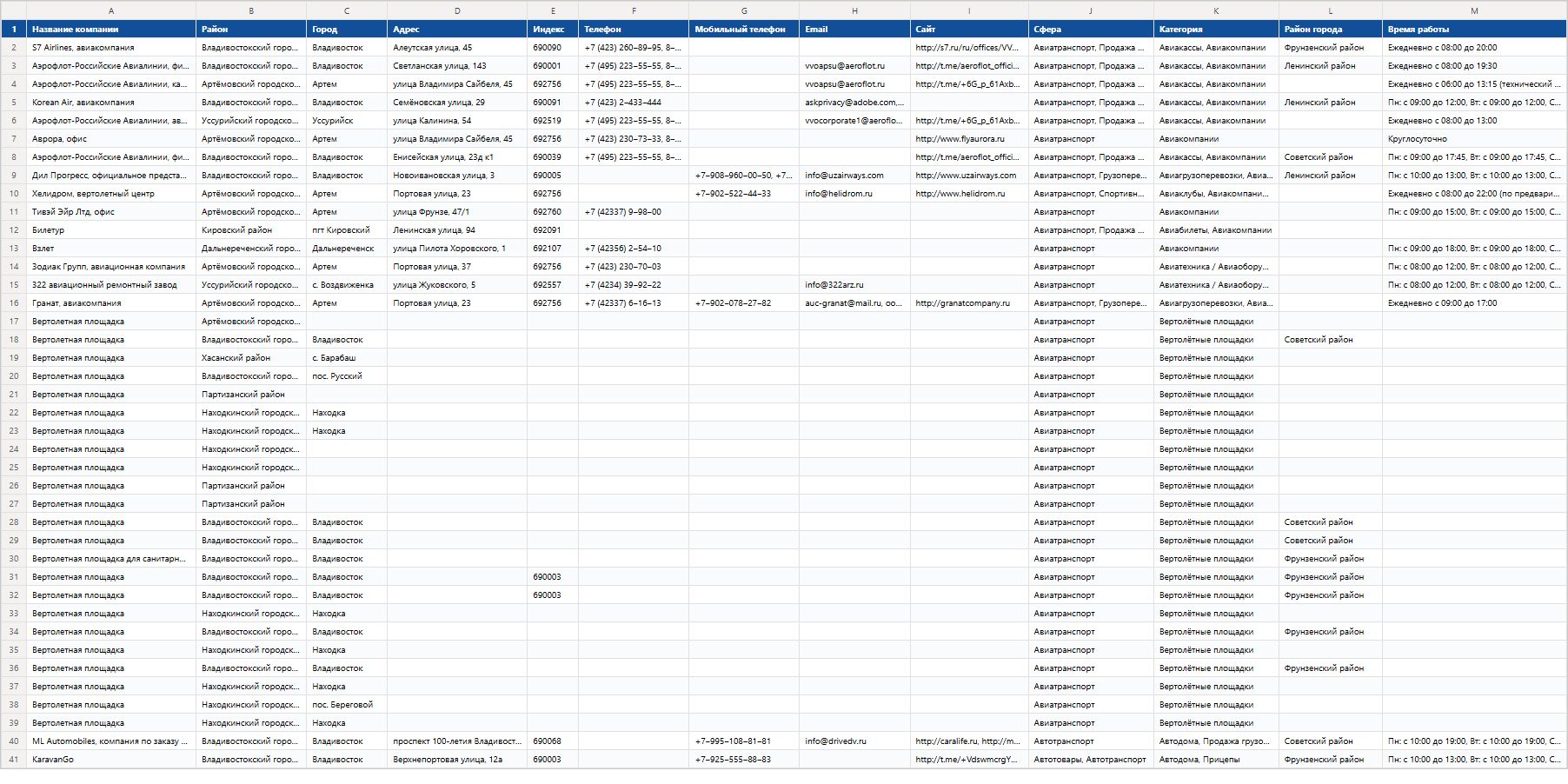Select the email cell 'info@322arz.ru'
Viewport: 1568px width, 784px height.
point(854,285)
